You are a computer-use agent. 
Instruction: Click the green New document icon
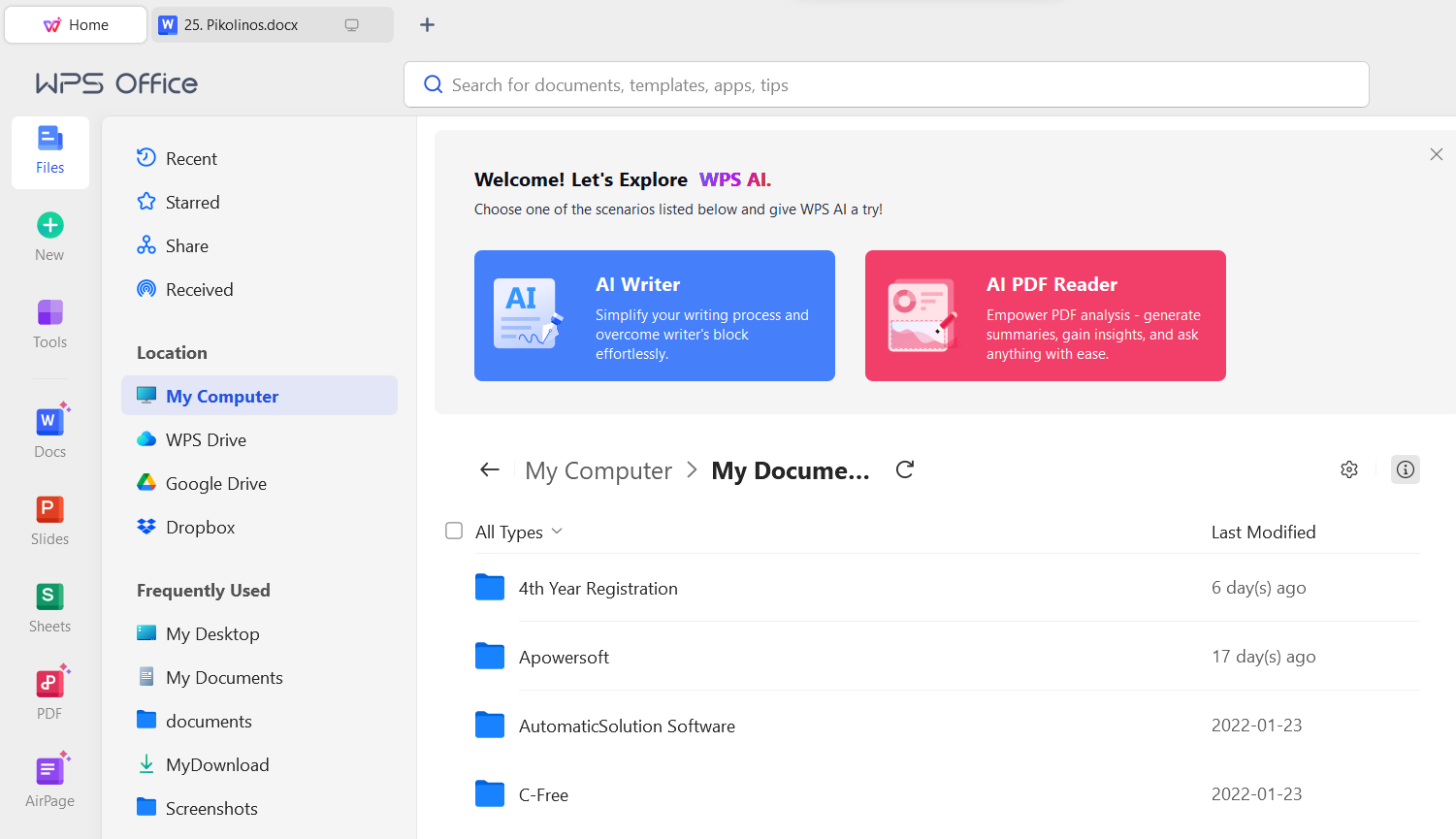tap(49, 226)
